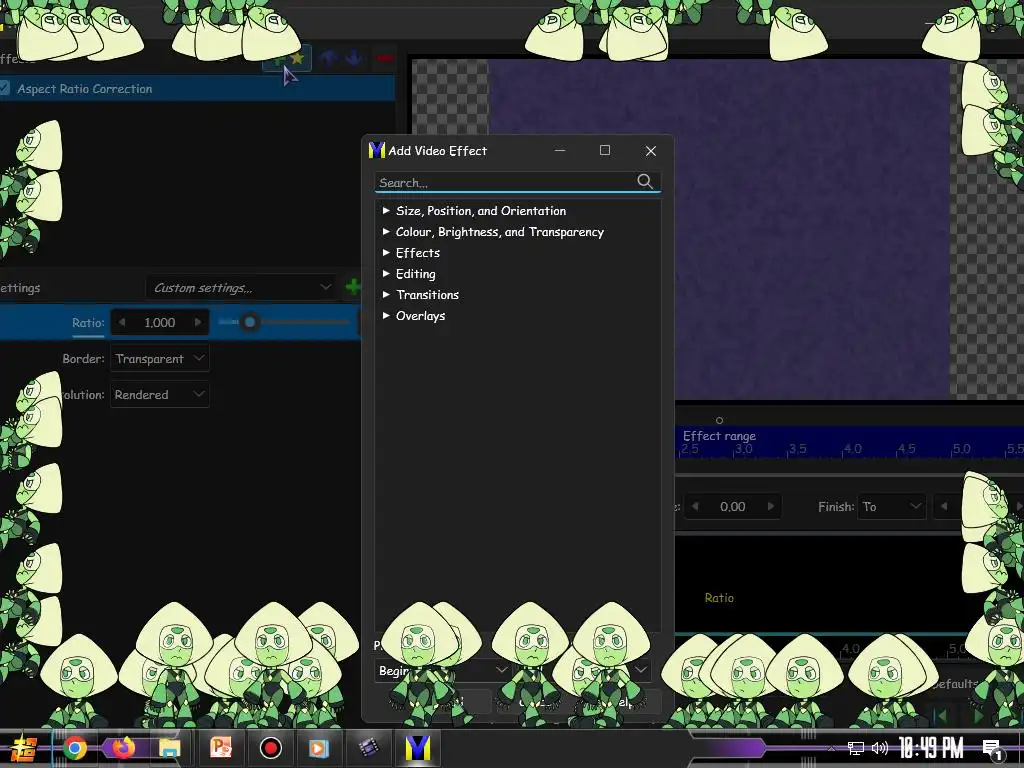Expand the Editing category

386,273
